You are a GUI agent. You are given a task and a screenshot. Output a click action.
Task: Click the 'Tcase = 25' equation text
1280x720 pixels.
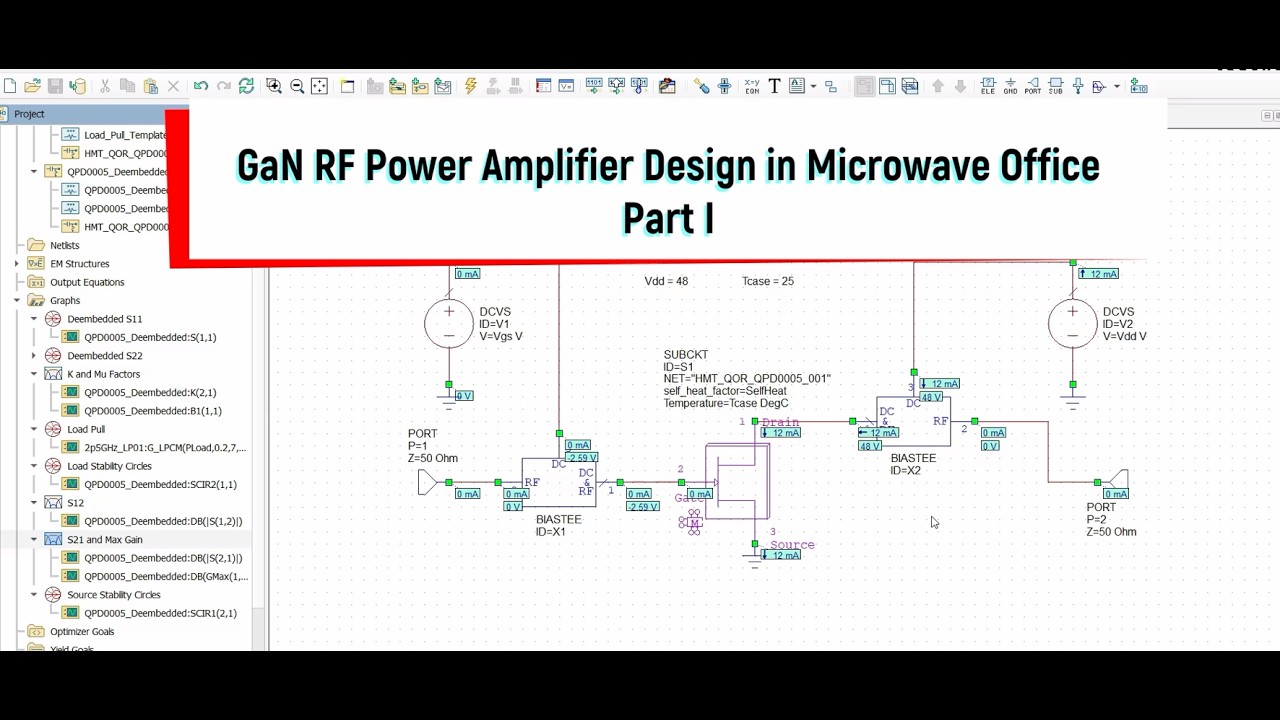[x=768, y=281]
